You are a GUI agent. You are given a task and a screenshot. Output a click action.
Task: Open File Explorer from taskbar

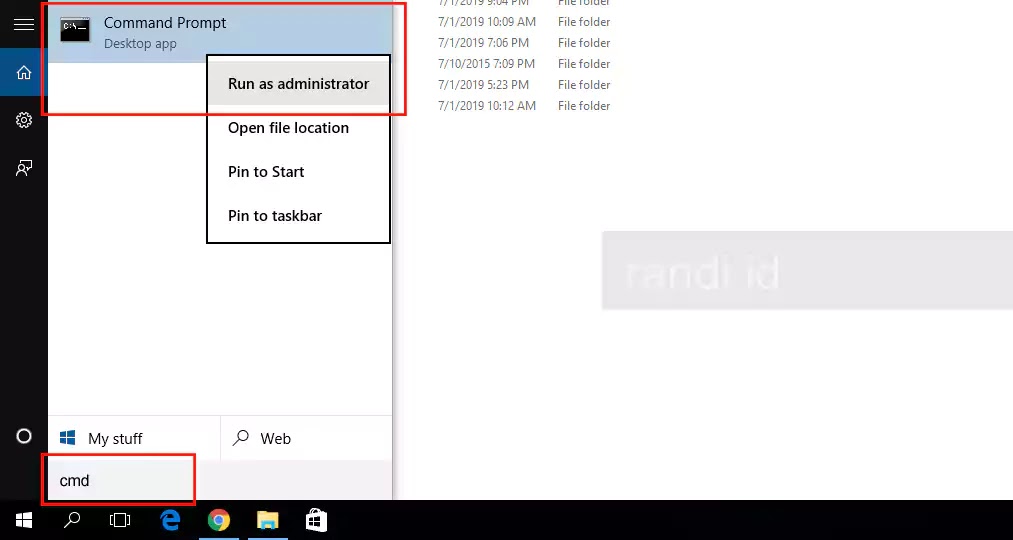[x=267, y=520]
